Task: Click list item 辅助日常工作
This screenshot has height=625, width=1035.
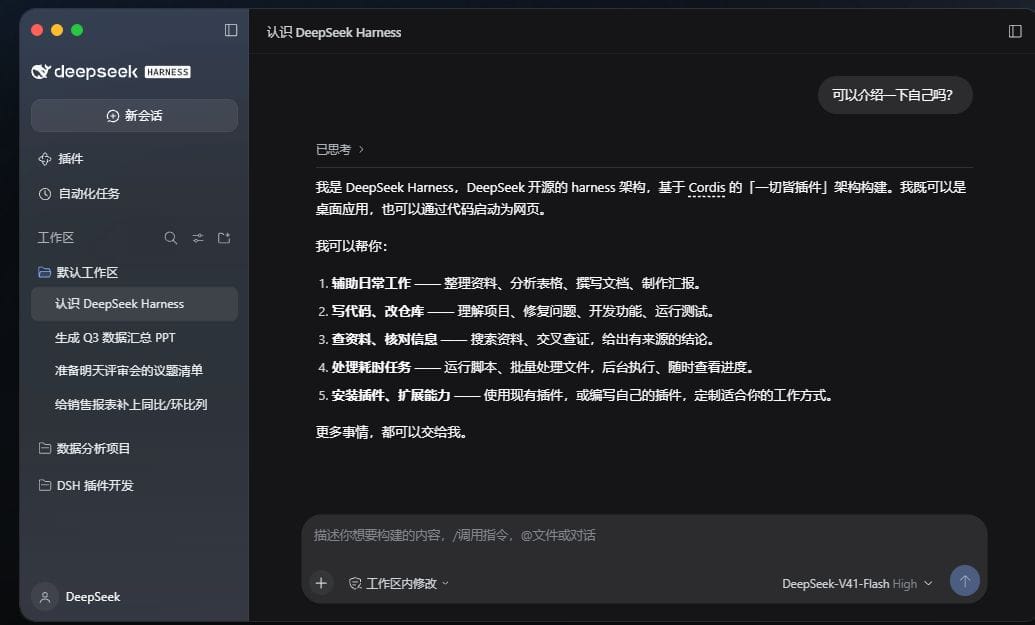Action: point(371,283)
